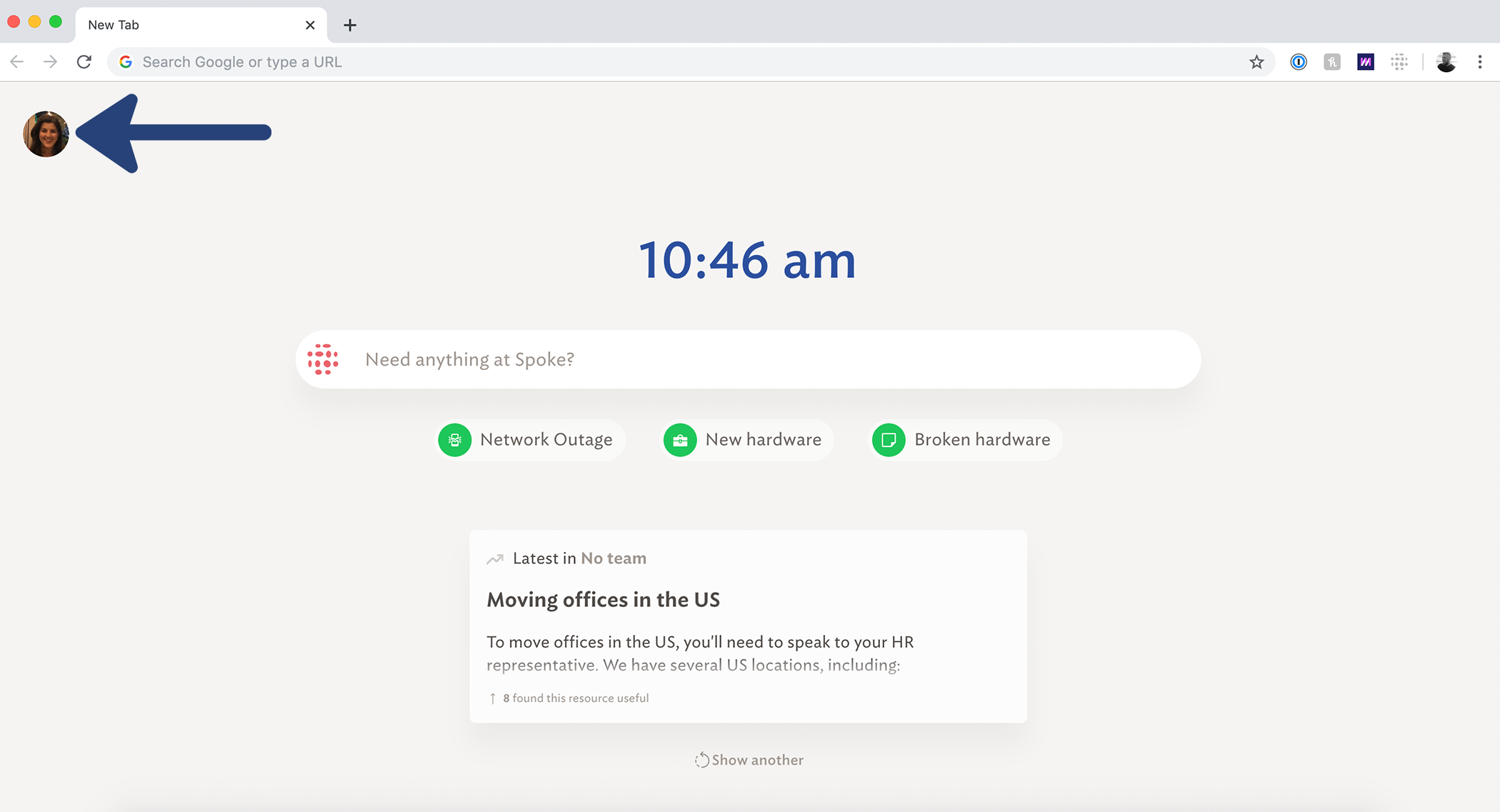Image resolution: width=1500 pixels, height=812 pixels.
Task: Click the gray extension icon in the toolbar
Action: 1332,62
